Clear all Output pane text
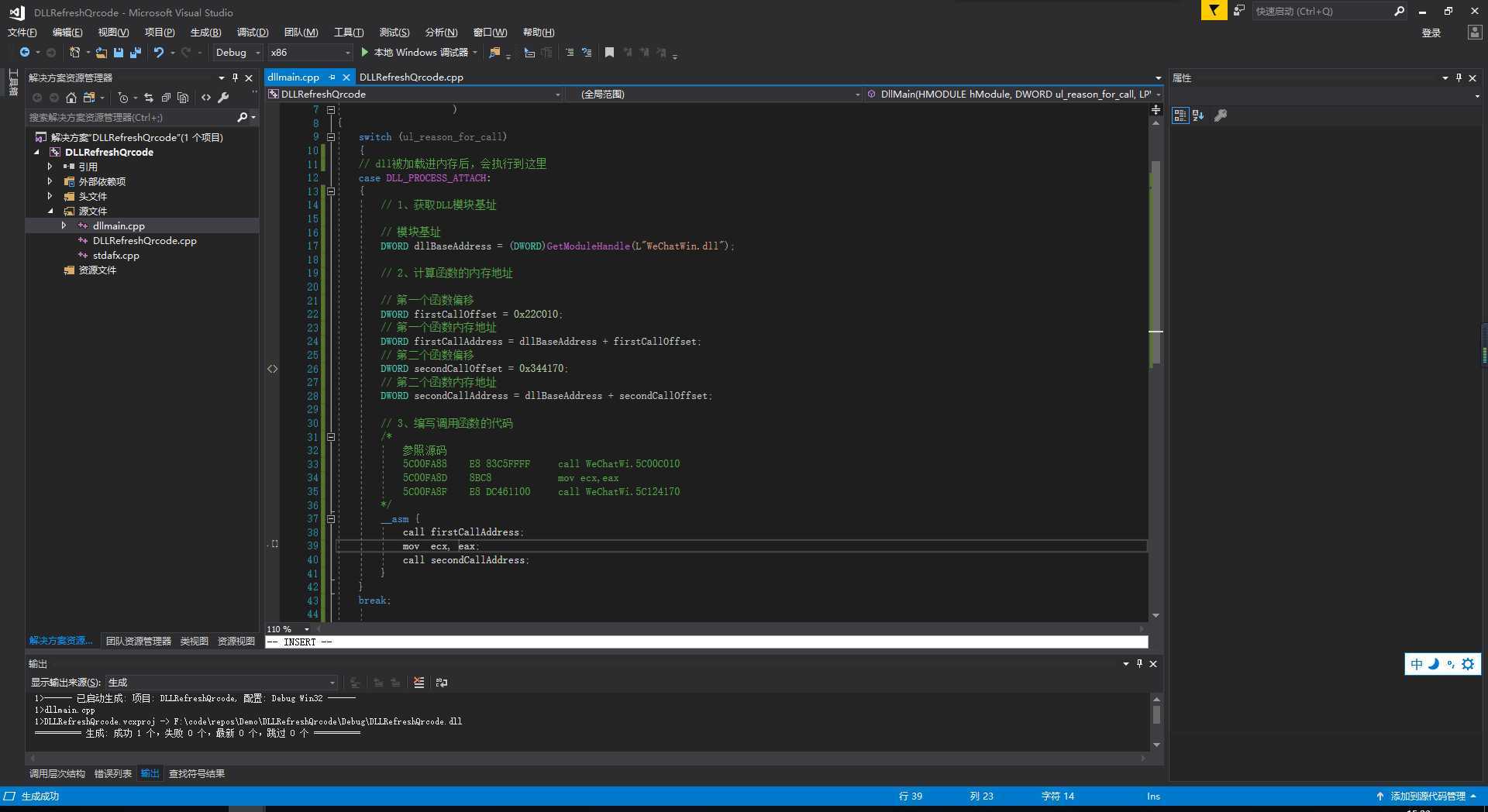Screen dimensions: 1488x812 point(419,683)
